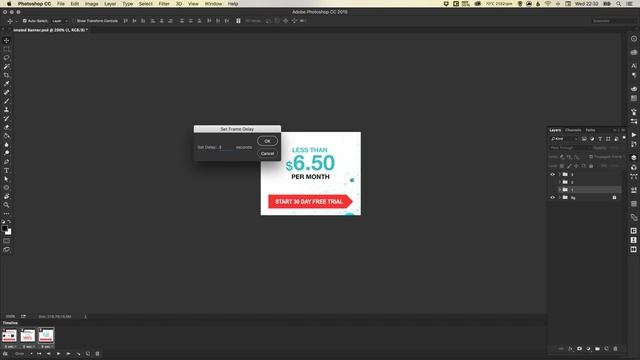This screenshot has height=360, width=640.
Task: Show hidden group layer 2
Action: [x=553, y=182]
